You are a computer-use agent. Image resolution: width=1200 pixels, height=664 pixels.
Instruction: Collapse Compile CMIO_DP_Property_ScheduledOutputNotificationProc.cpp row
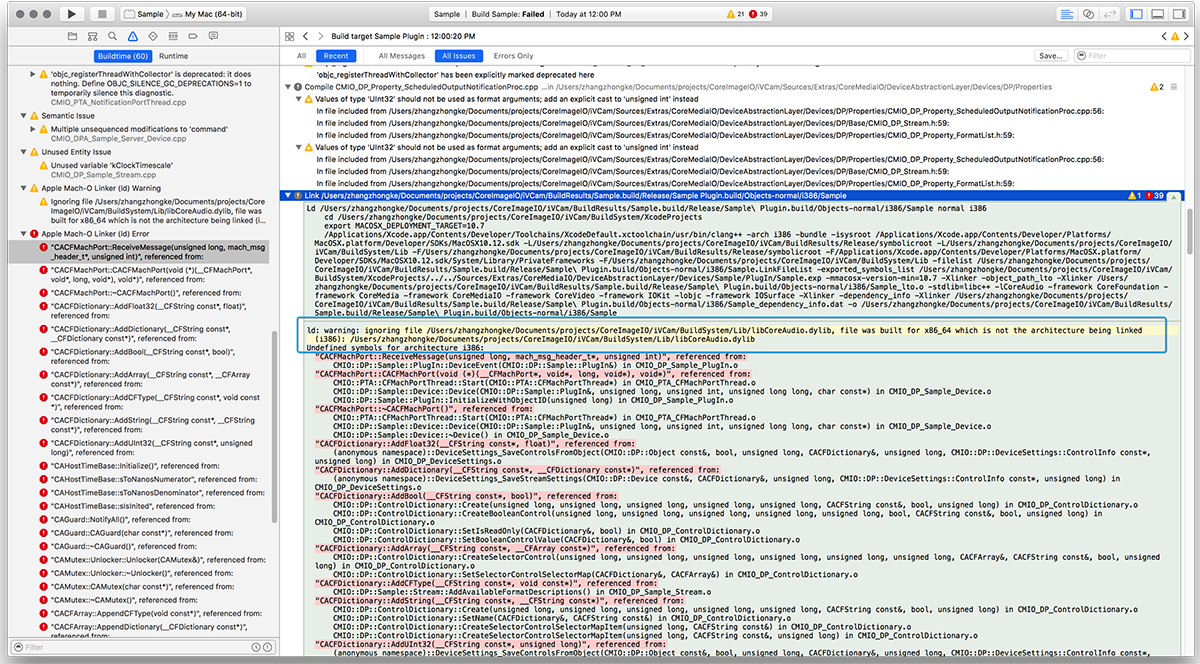coord(287,88)
